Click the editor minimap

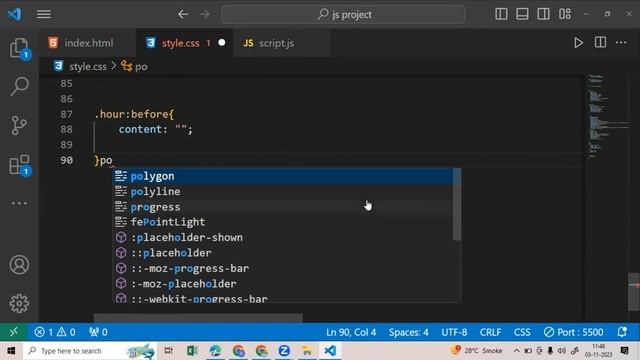[607, 116]
